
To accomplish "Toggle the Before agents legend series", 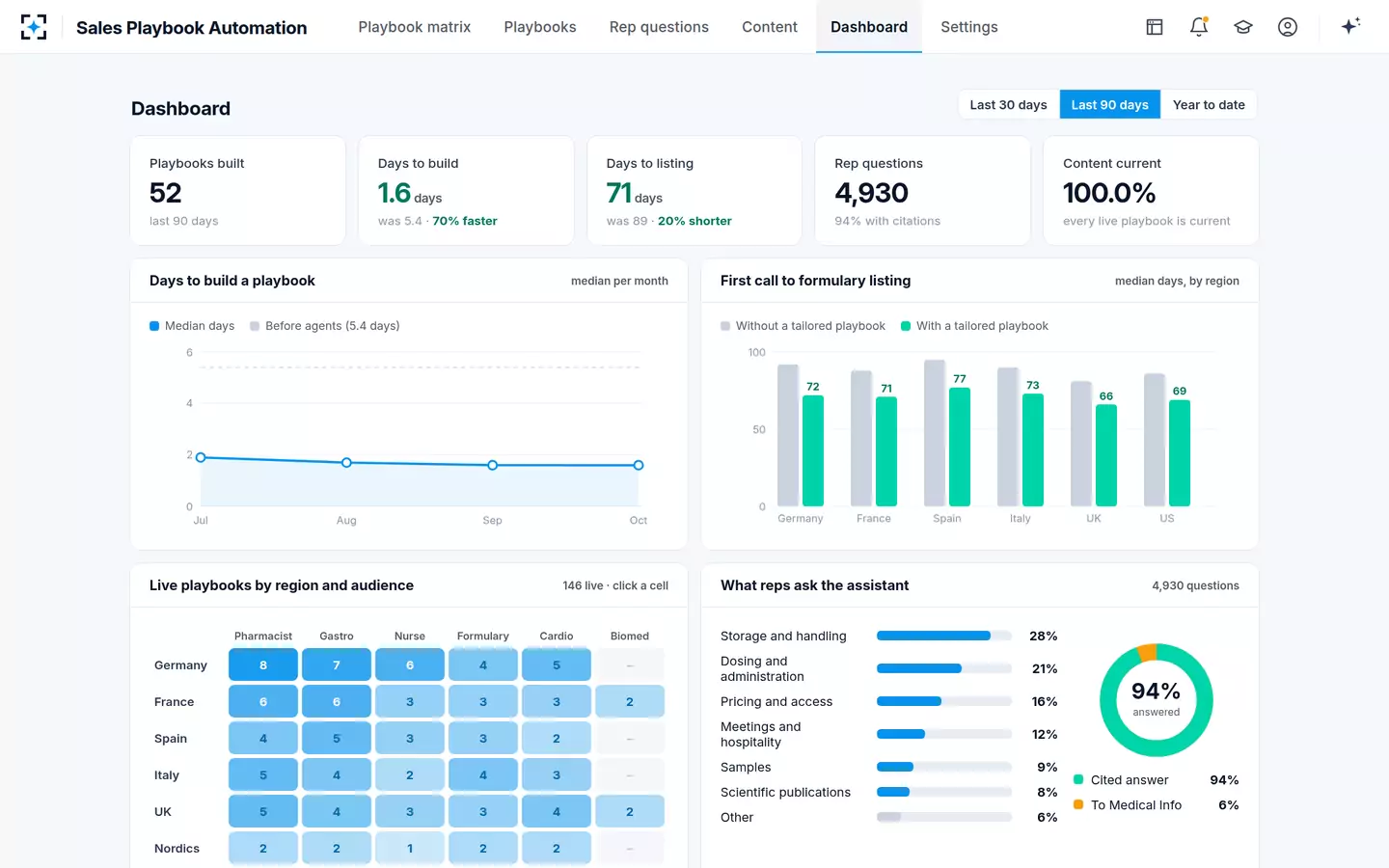I will [x=325, y=326].
